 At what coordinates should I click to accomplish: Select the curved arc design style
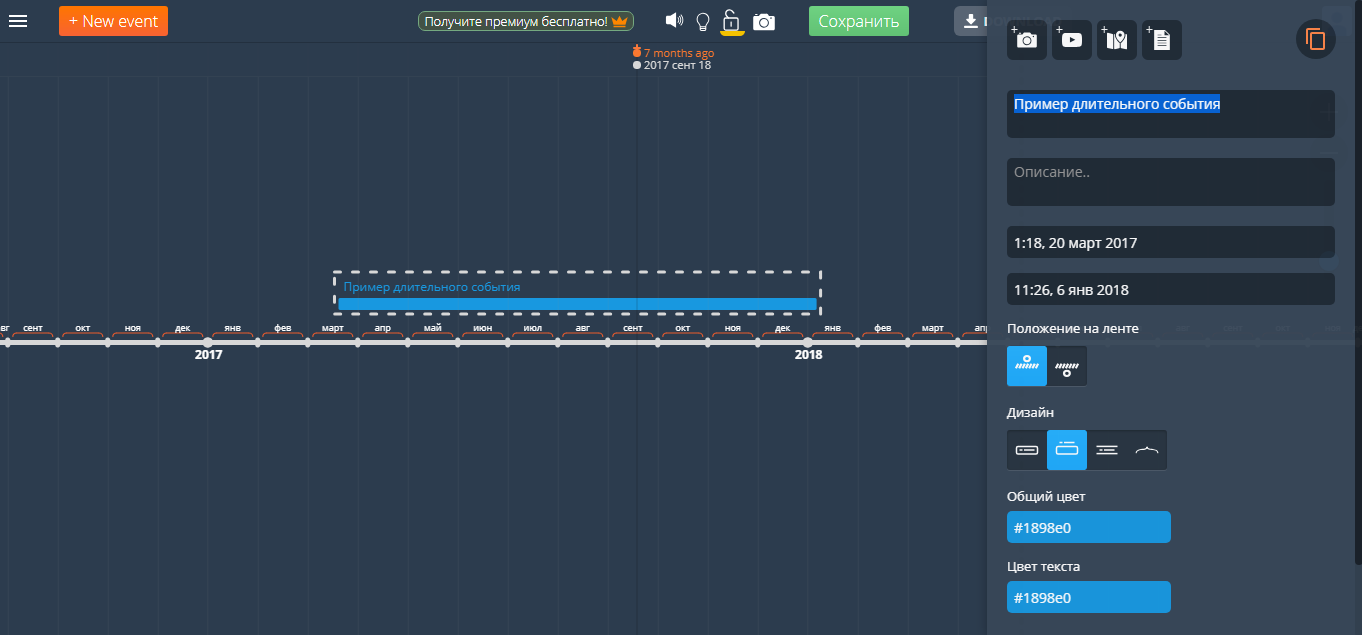click(x=1146, y=449)
